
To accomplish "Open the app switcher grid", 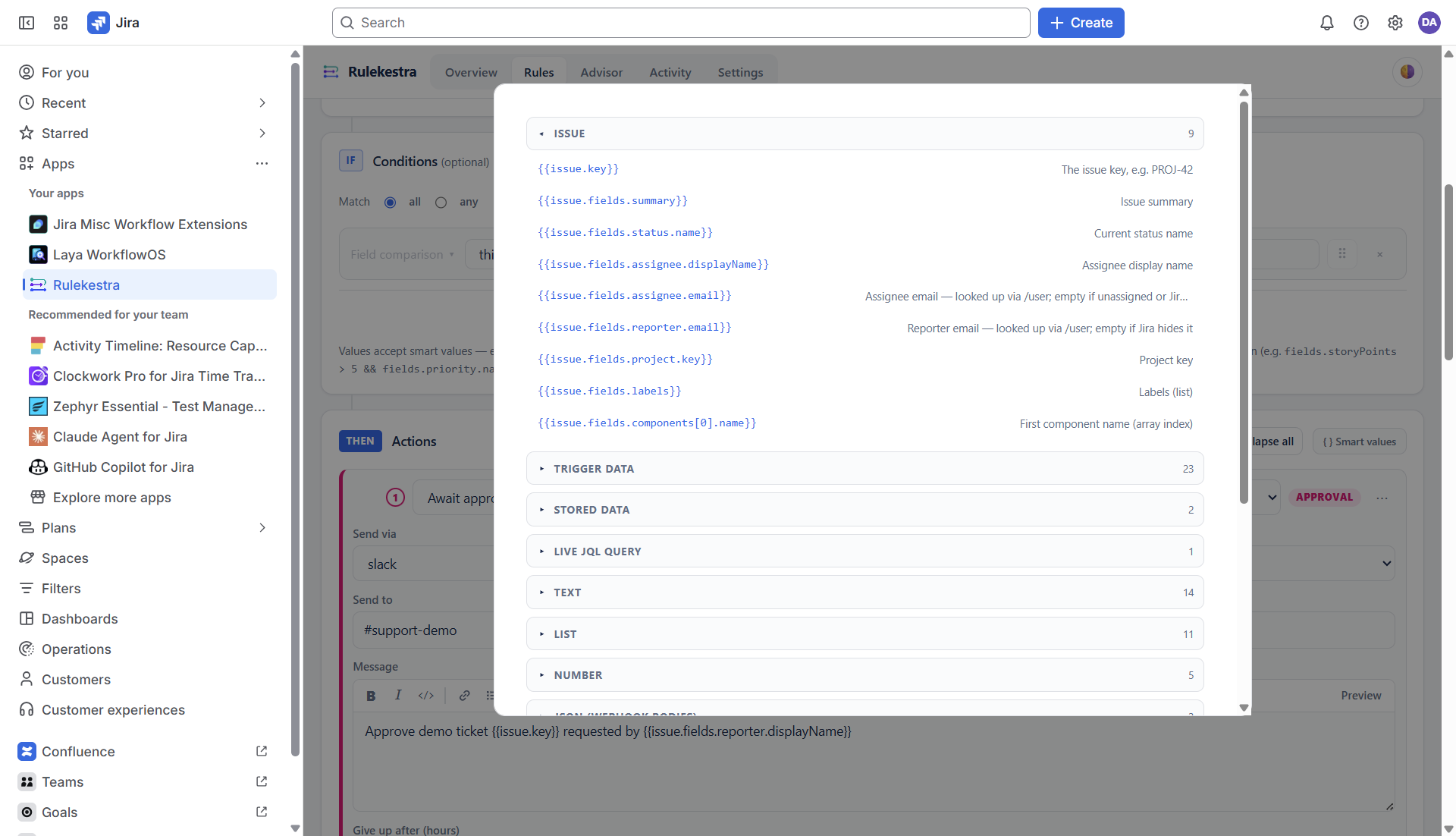I will 61,23.
